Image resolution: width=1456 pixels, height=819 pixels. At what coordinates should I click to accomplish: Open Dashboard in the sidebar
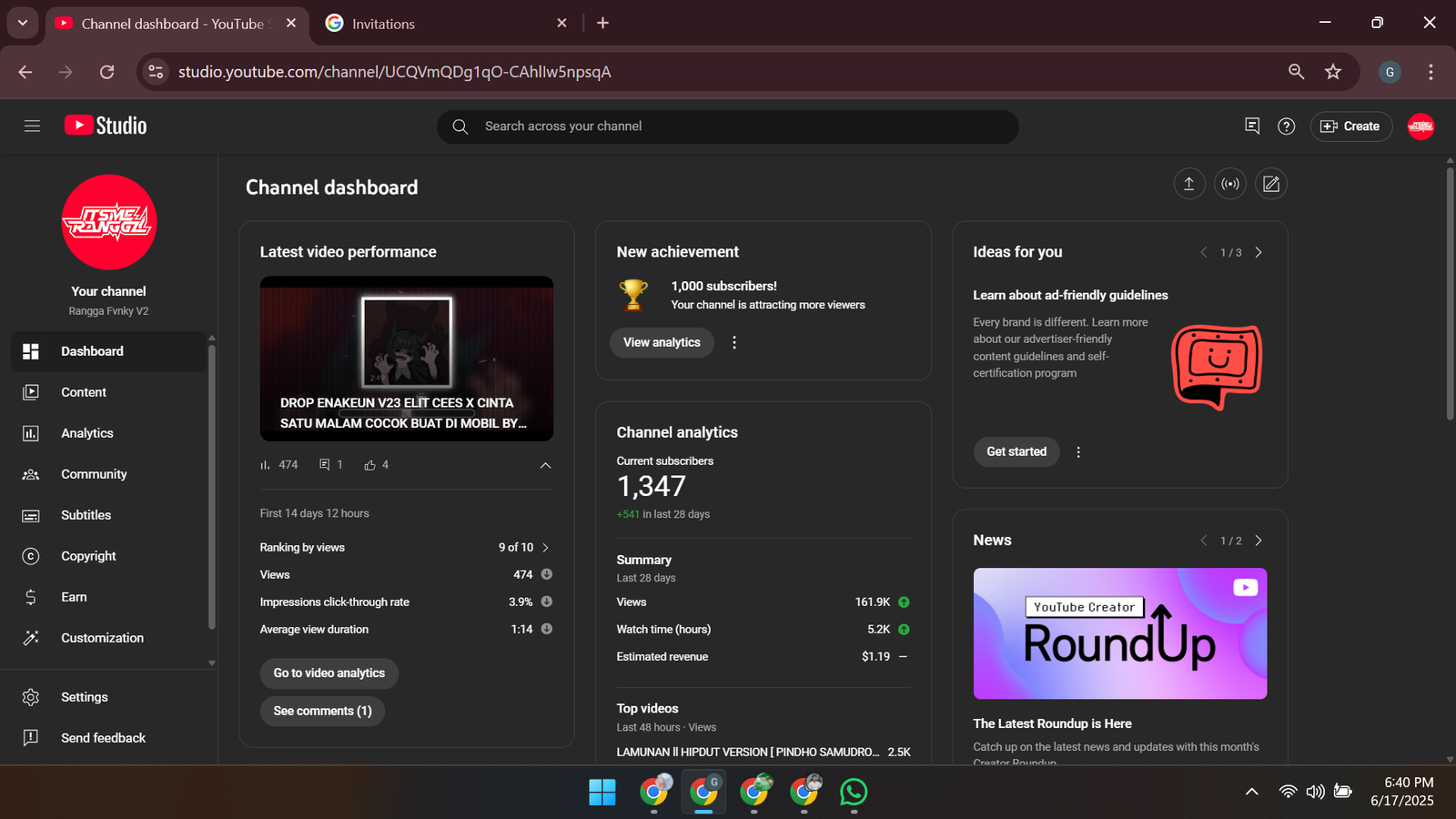point(107,351)
